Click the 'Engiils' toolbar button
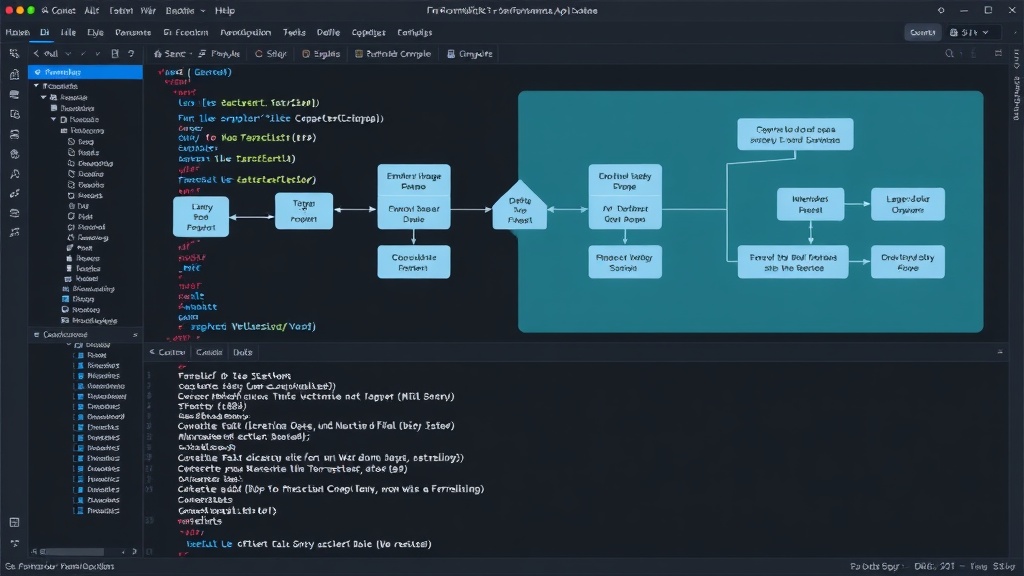The height and width of the screenshot is (576, 1024). (321, 54)
